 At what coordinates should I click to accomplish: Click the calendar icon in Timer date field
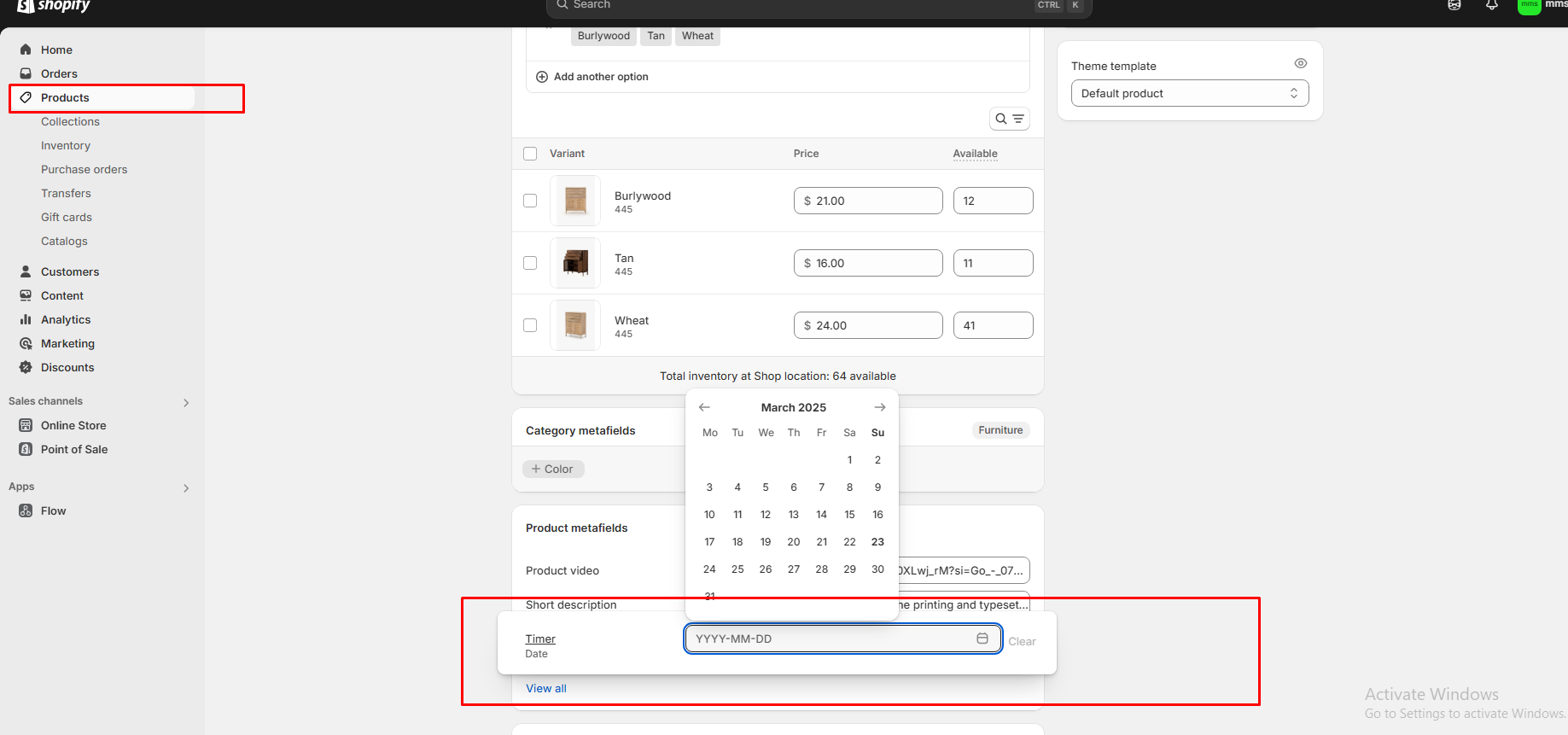(982, 639)
